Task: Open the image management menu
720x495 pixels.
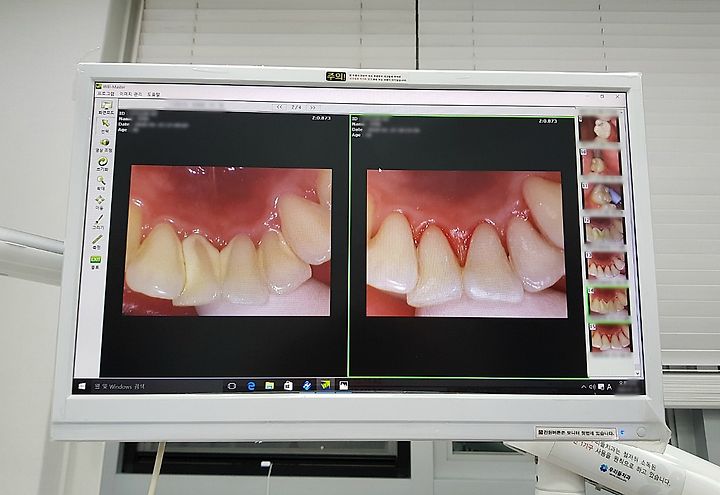Action: point(131,94)
